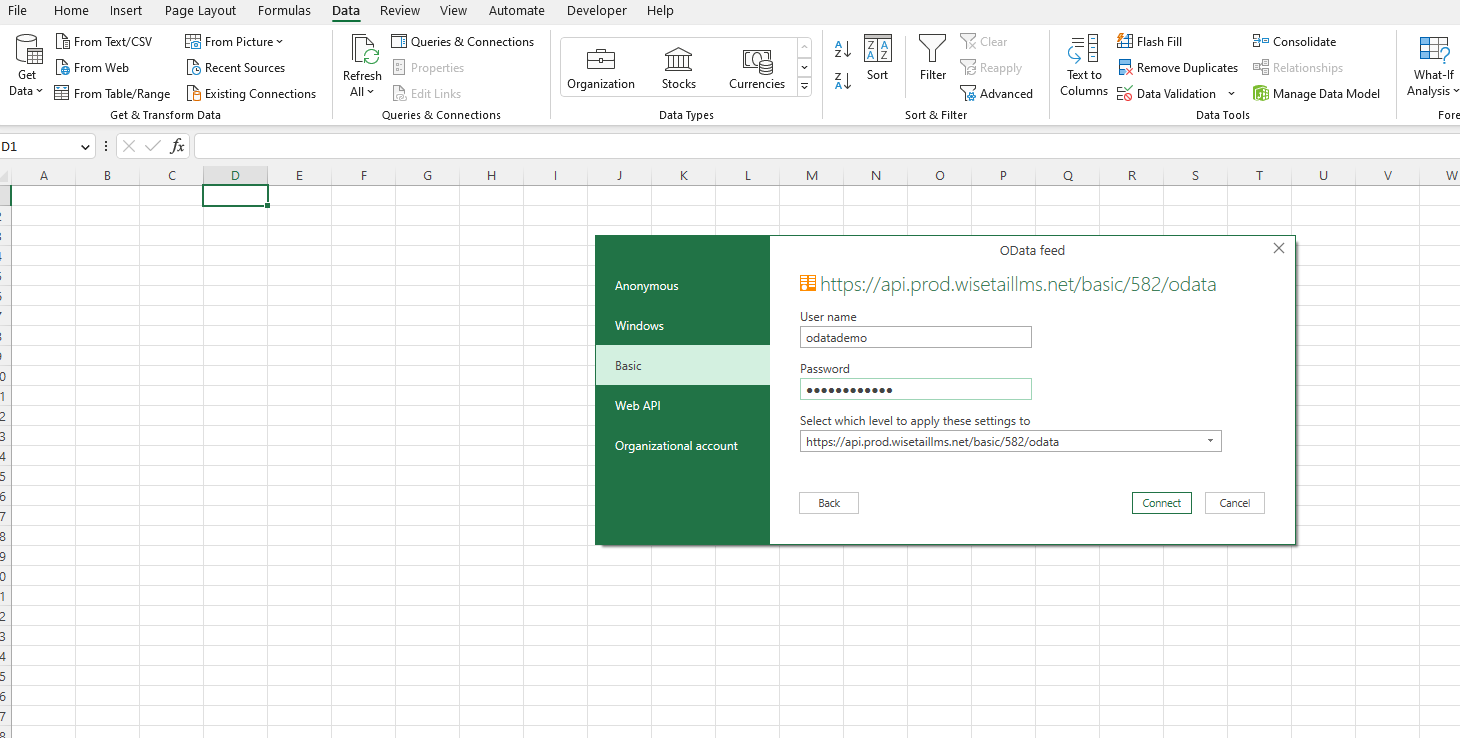Screen dimensions: 1460x738
Task: Select Anonymous authentication in OData dialog
Action: click(x=682, y=286)
